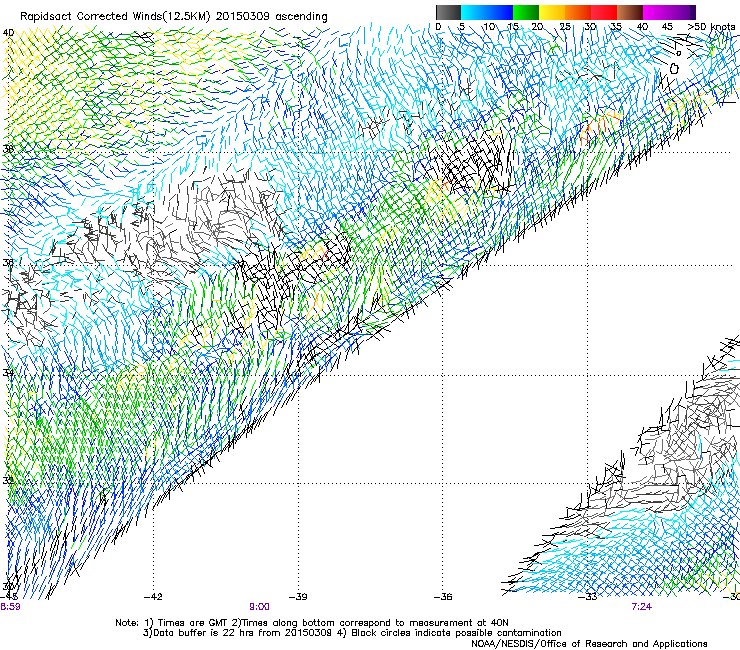The image size is (740, 650).
Task: Click the 'NOAA/NESDIS/Office of Research and Applications' credit
Action: point(589,644)
